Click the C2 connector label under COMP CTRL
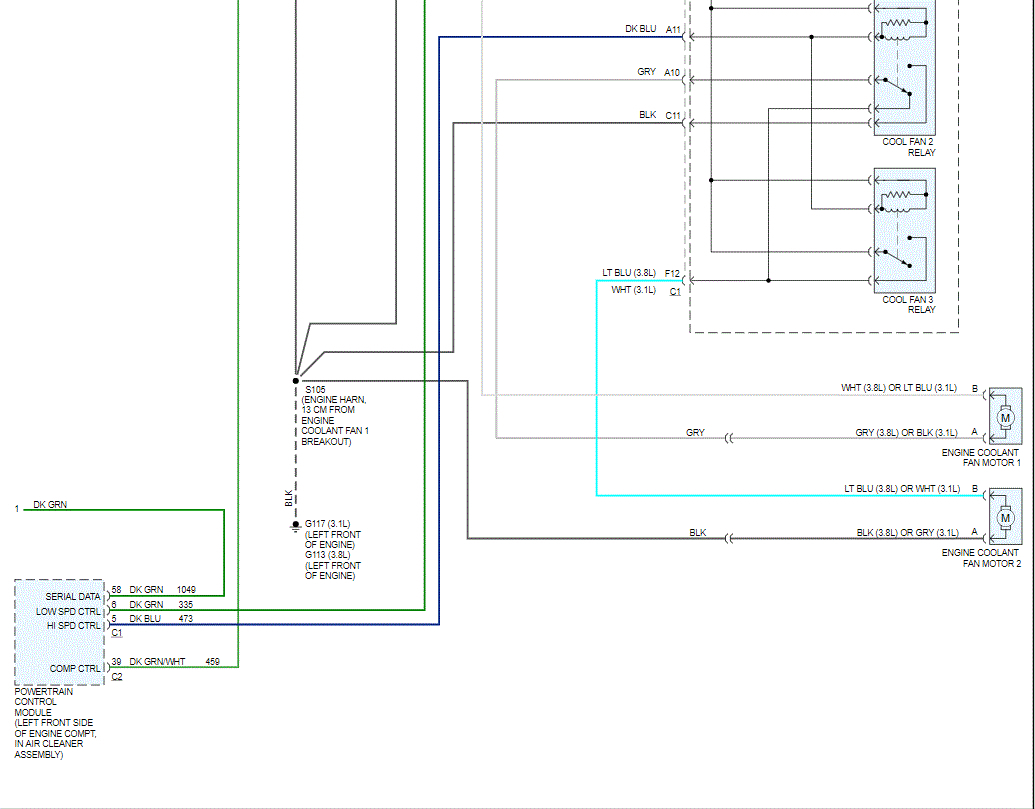Image resolution: width=1035 pixels, height=809 pixels. pos(117,677)
